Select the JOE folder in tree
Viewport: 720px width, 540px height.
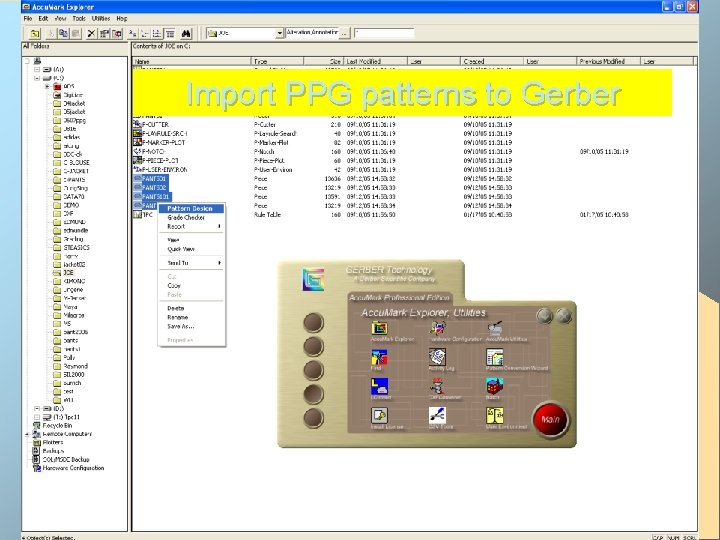click(x=63, y=273)
